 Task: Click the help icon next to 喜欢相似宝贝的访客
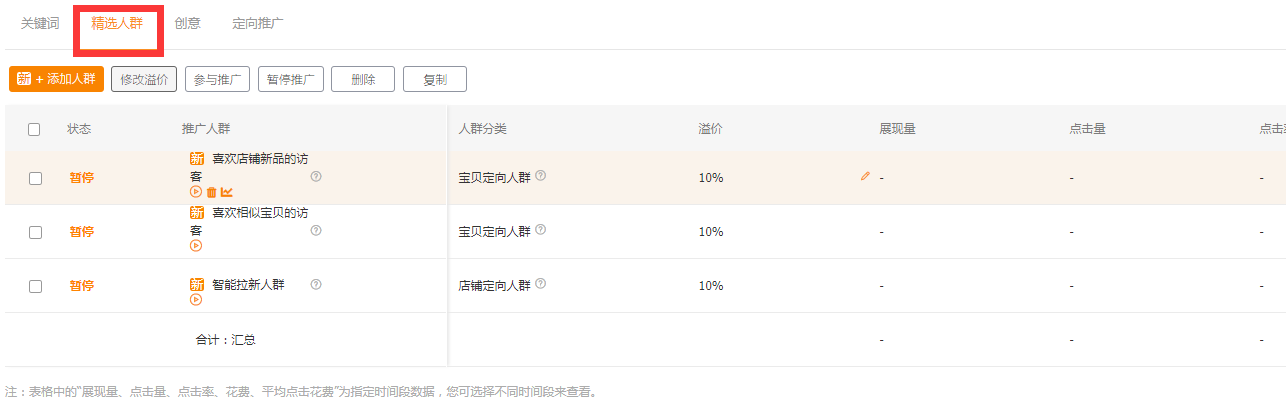point(316,231)
